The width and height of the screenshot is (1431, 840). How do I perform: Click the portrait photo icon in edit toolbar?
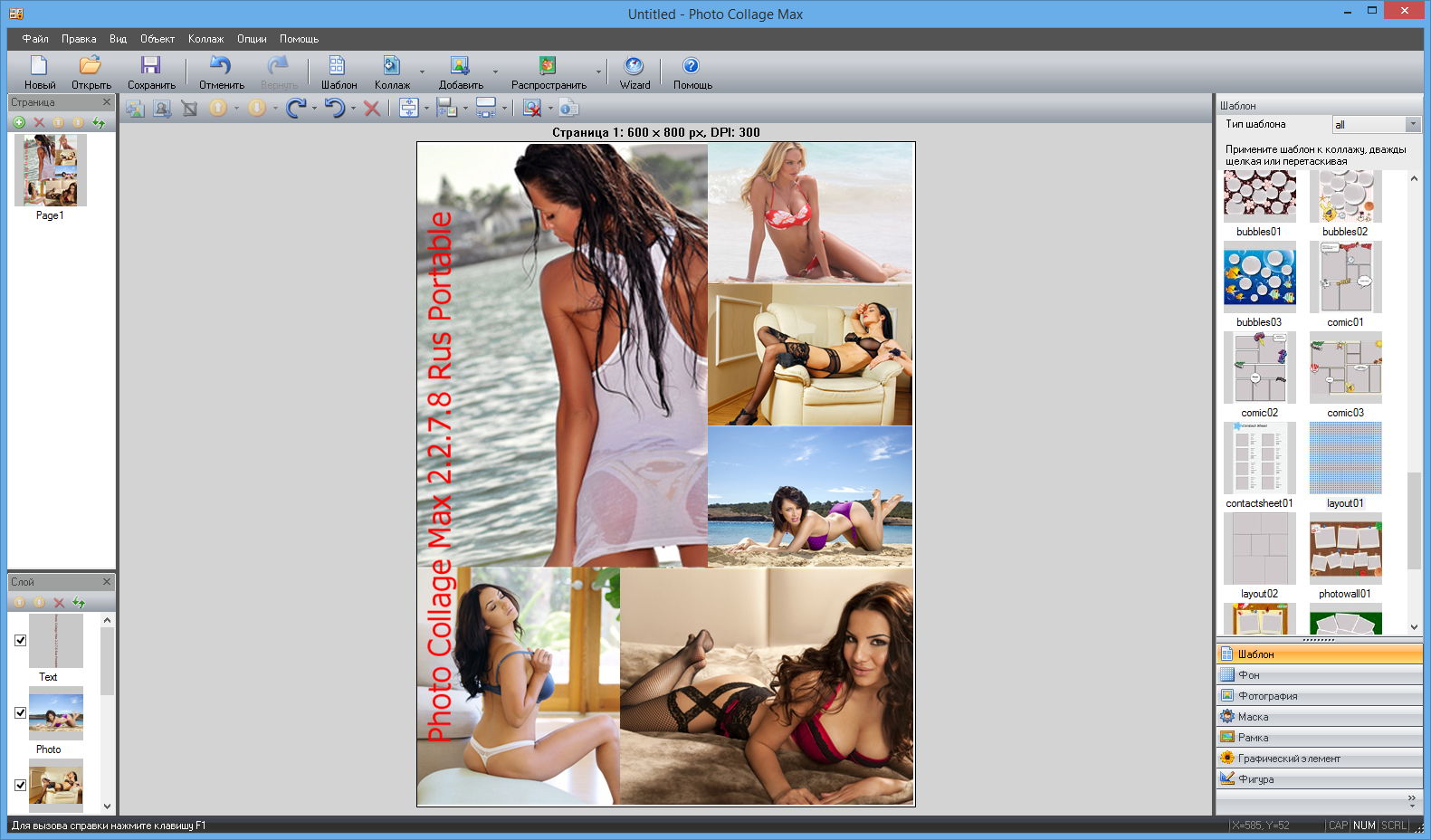pyautogui.click(x=162, y=109)
